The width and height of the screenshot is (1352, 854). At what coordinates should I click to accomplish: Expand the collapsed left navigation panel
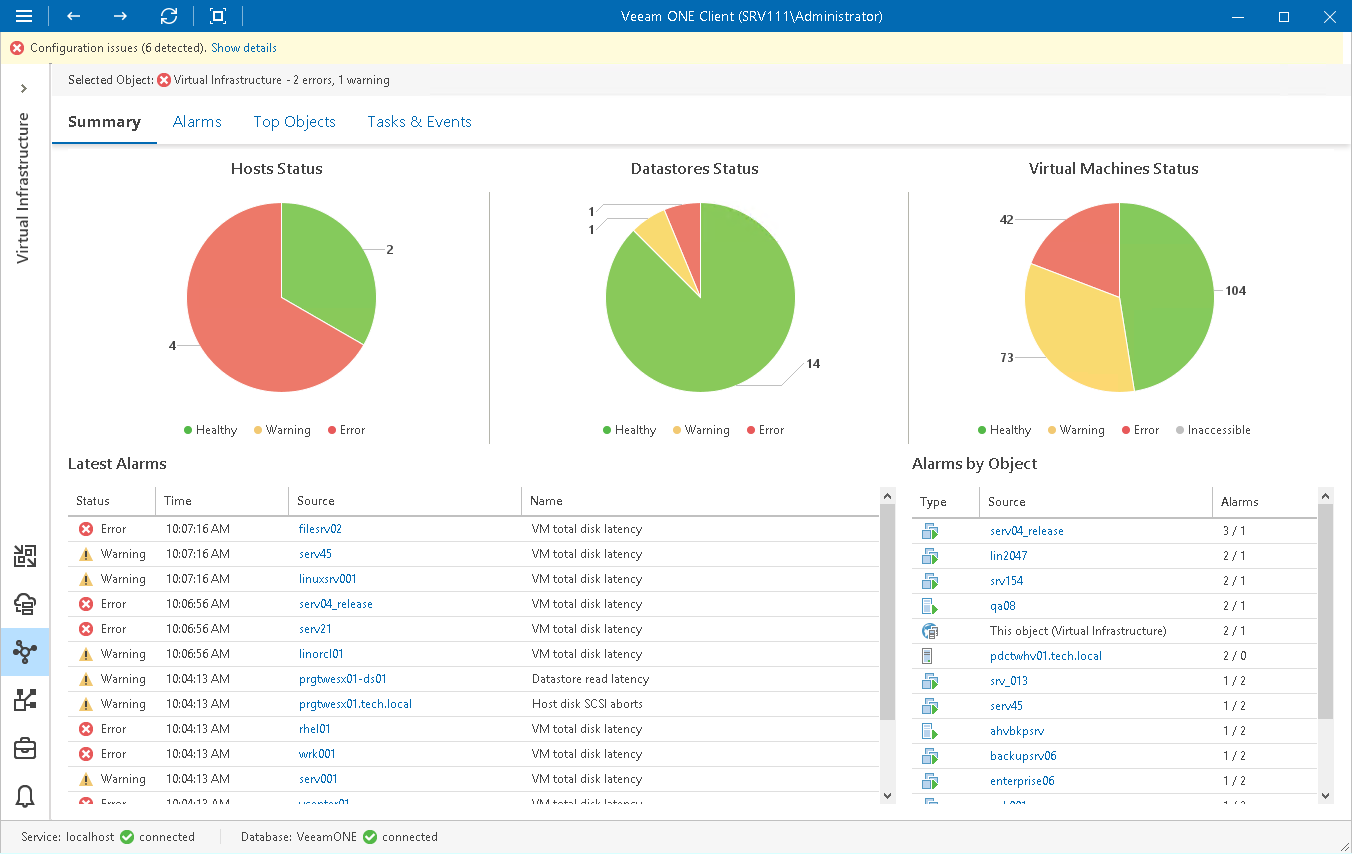pos(24,87)
